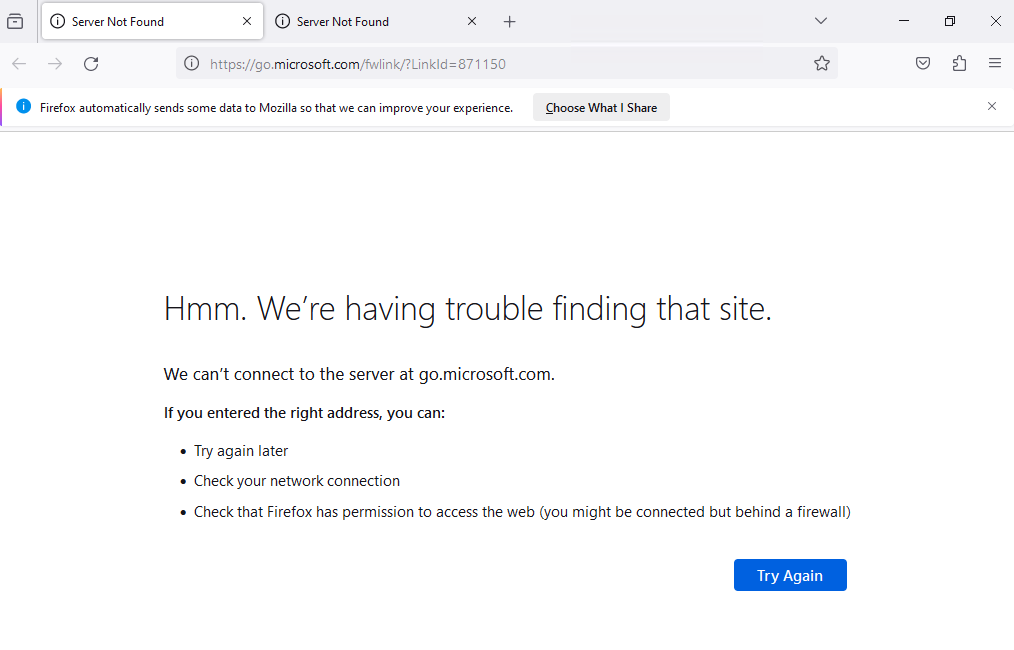Viewport: 1014px width, 650px height.
Task: Open the application hamburger menu
Action: [x=995, y=64]
